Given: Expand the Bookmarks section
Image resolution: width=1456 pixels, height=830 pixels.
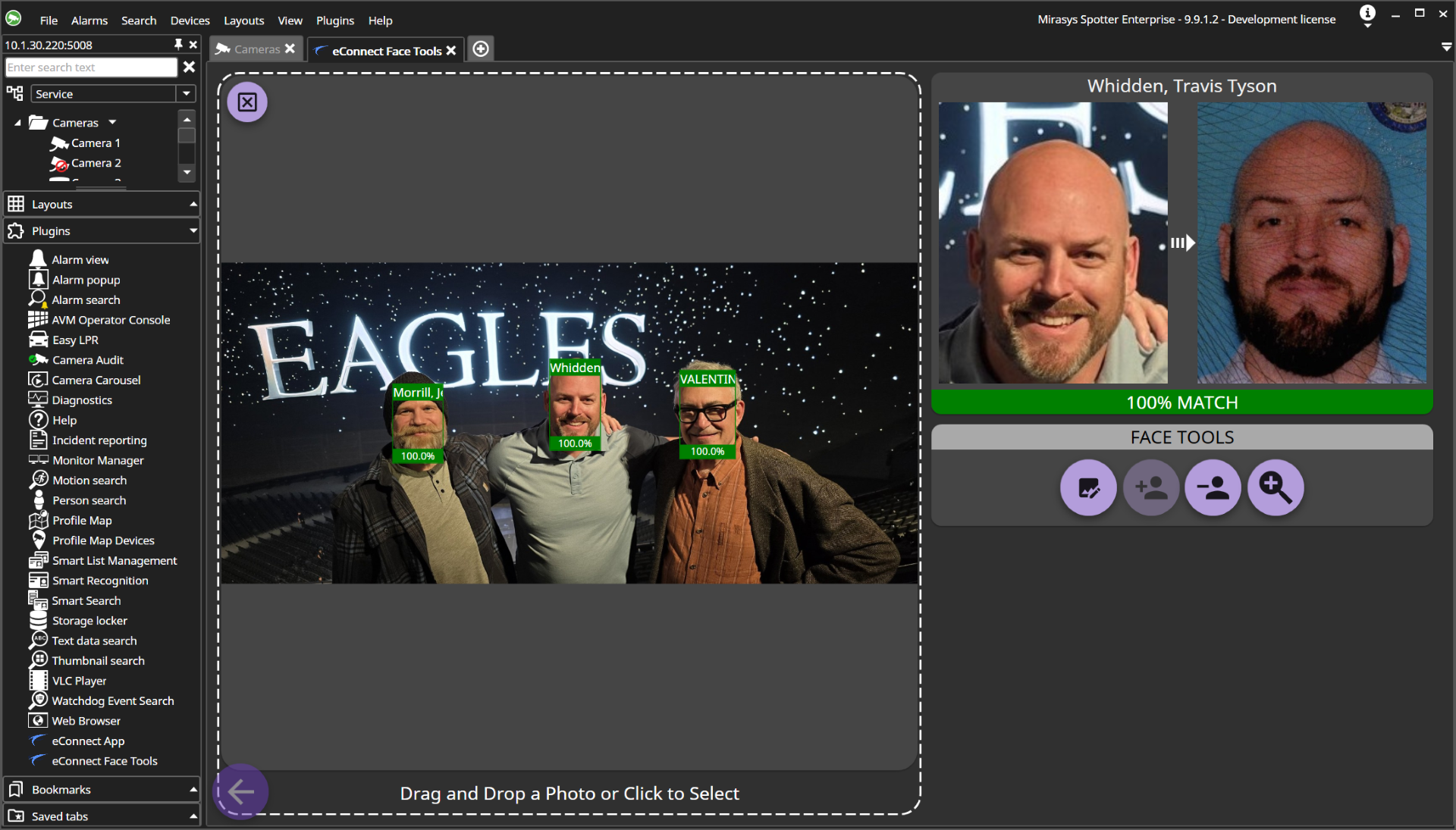Looking at the screenshot, I should (101, 790).
